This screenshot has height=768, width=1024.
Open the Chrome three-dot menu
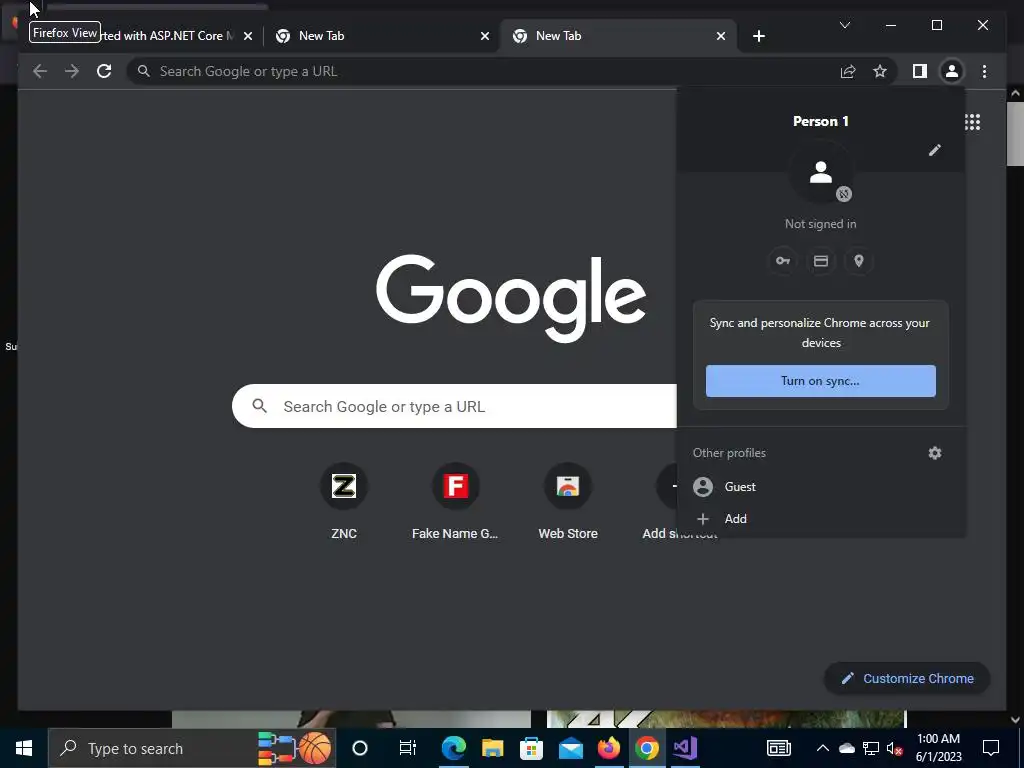[984, 71]
